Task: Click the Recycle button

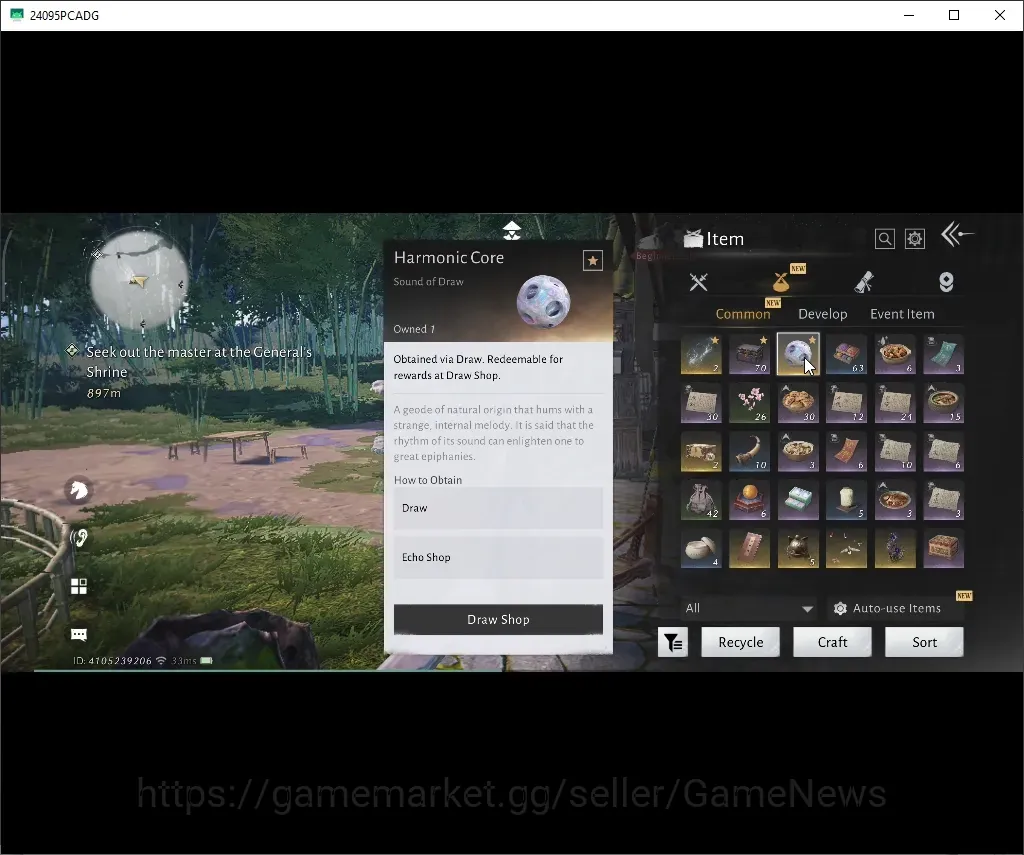Action: click(x=741, y=642)
